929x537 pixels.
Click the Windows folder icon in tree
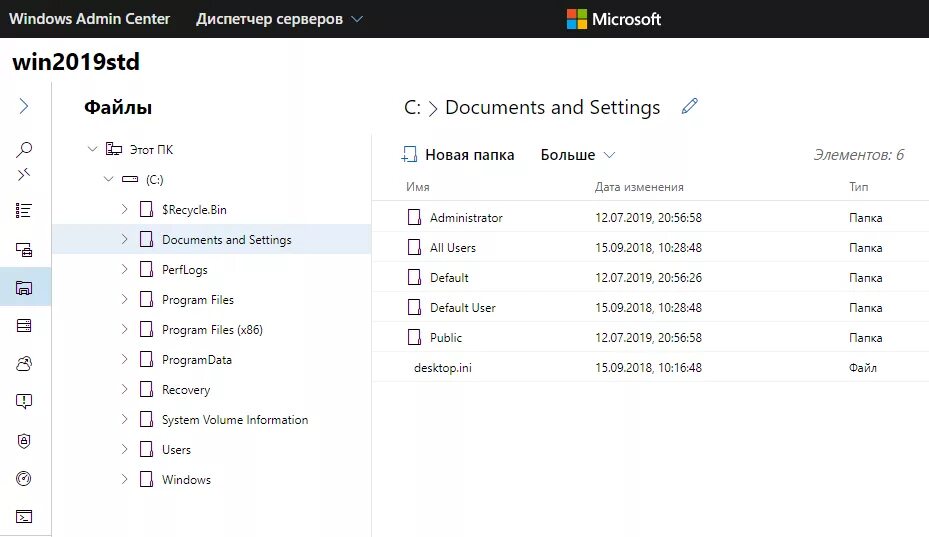[x=146, y=479]
